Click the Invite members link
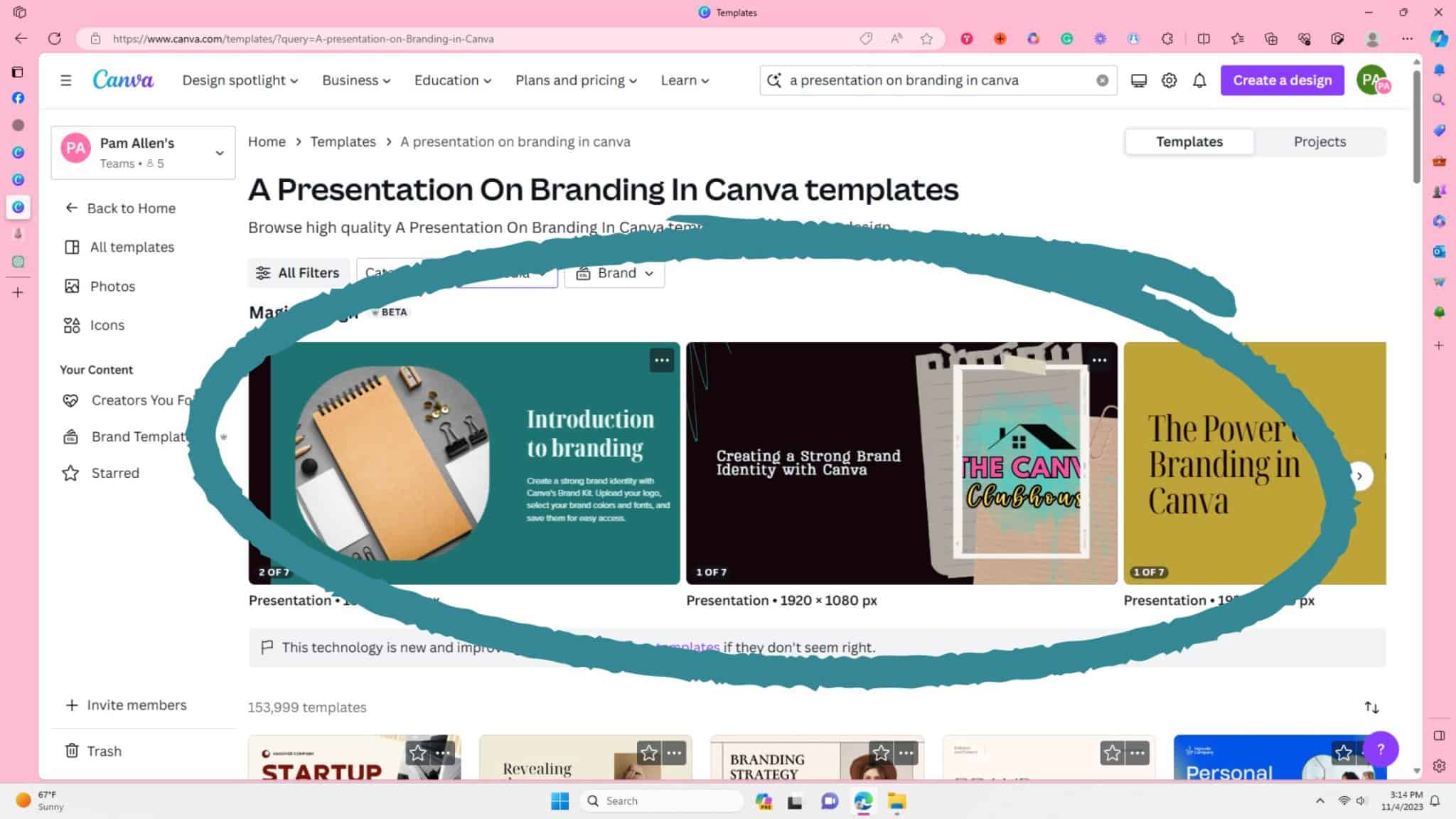Image resolution: width=1456 pixels, height=819 pixels. point(136,705)
